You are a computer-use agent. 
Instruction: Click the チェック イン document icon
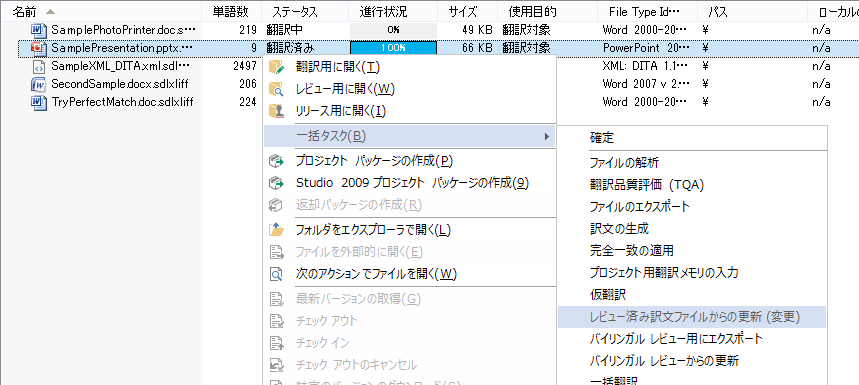point(277,343)
